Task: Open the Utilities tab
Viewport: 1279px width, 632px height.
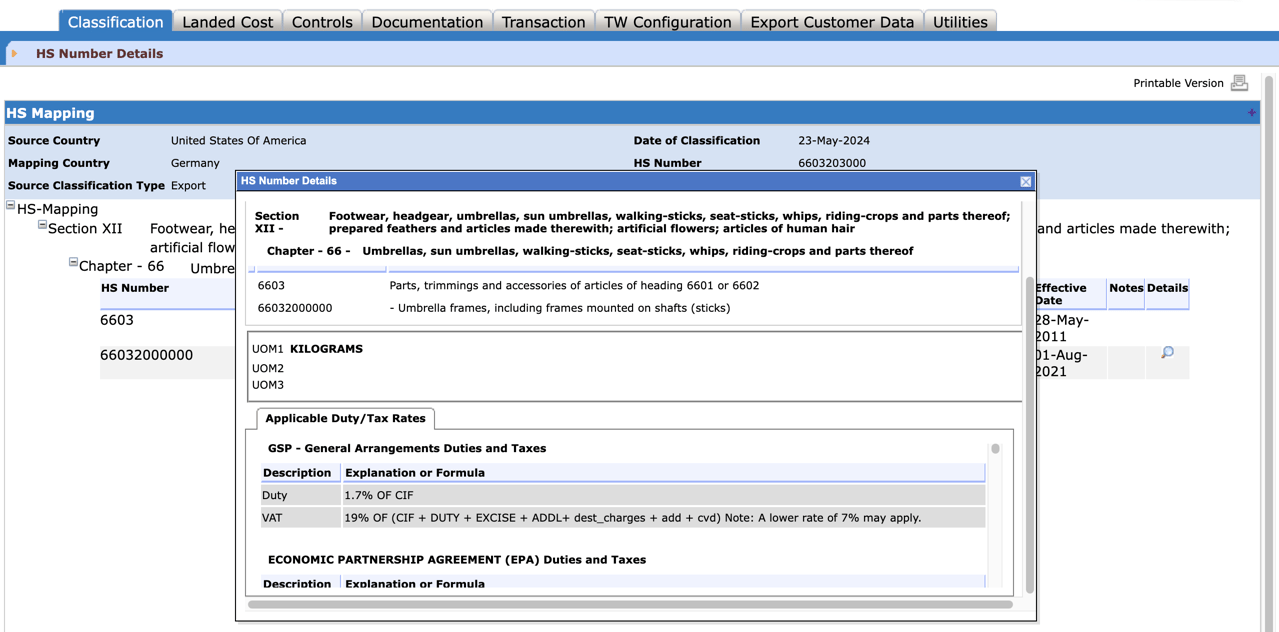Action: coord(959,22)
